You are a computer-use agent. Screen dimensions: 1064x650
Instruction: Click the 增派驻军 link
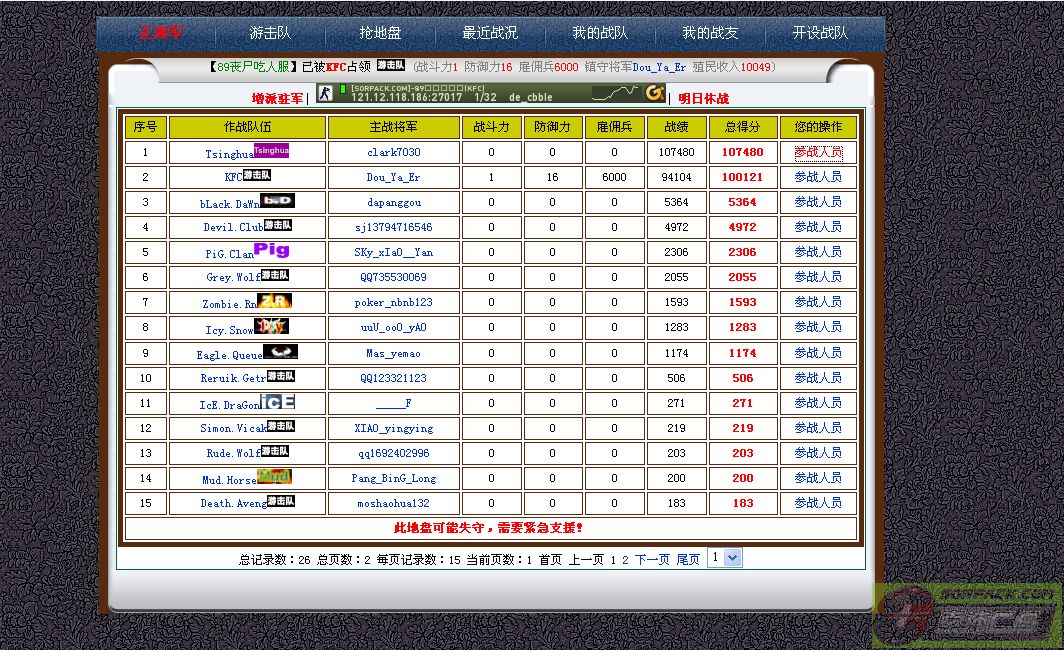(277, 98)
